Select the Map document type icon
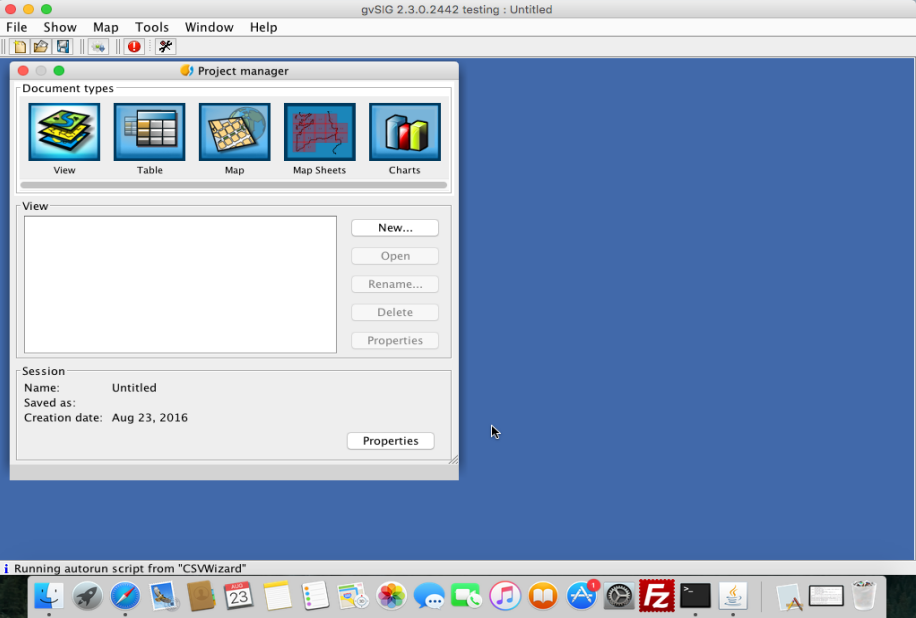The width and height of the screenshot is (916, 618). click(234, 132)
